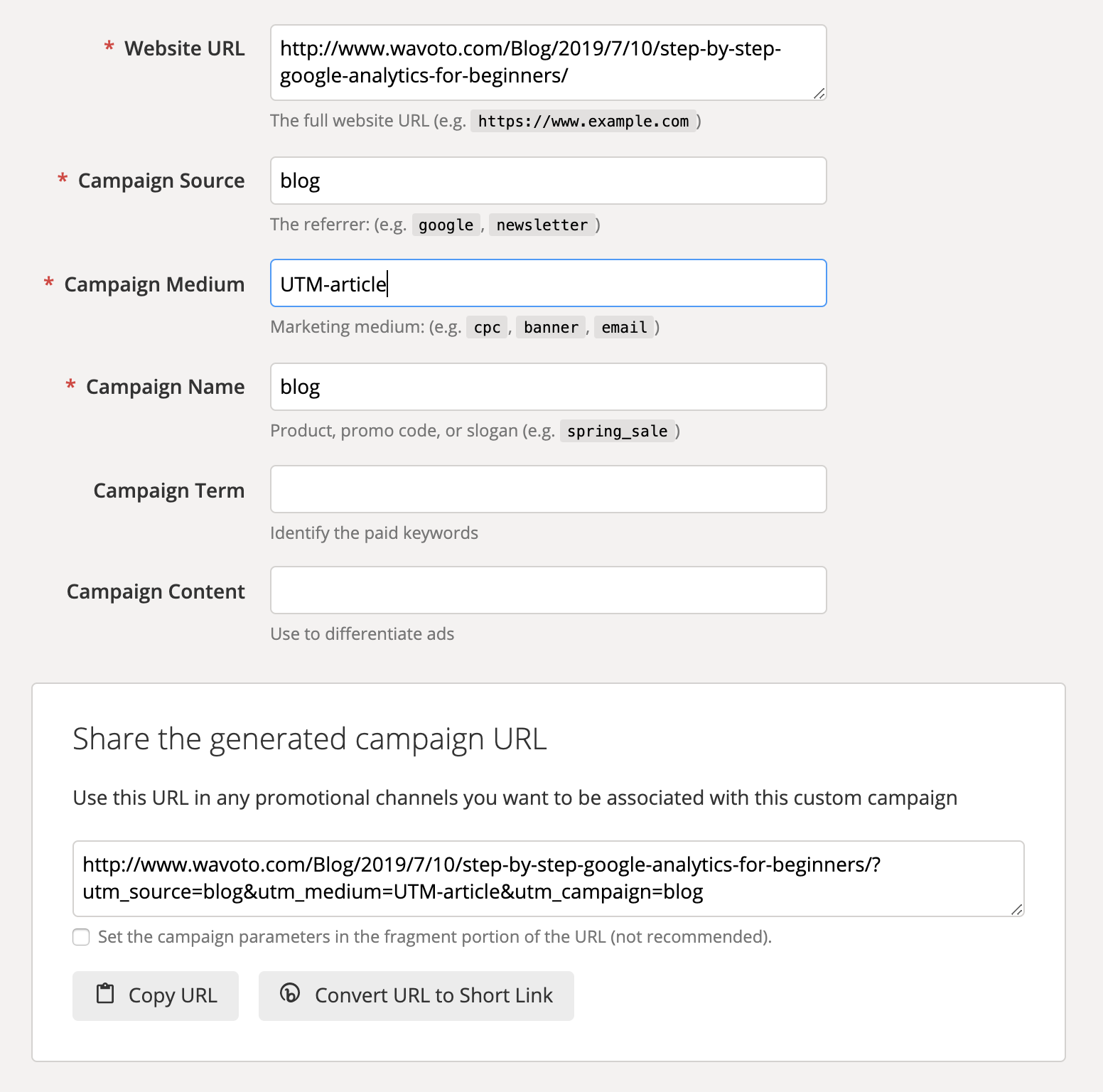Click the Campaign Content label
The image size is (1103, 1092).
coord(156,591)
